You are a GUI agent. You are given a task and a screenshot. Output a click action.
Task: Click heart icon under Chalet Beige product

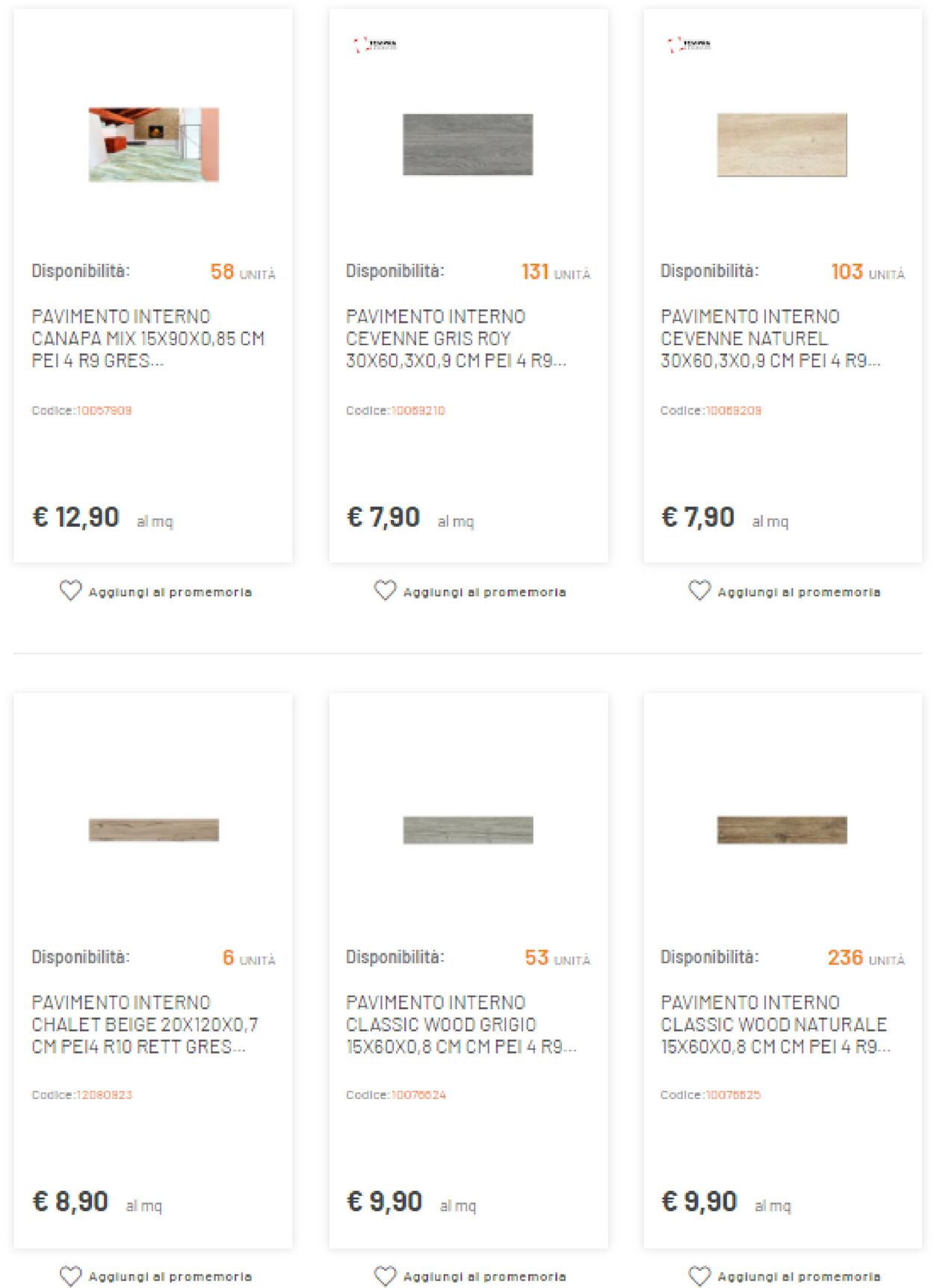point(70,1275)
